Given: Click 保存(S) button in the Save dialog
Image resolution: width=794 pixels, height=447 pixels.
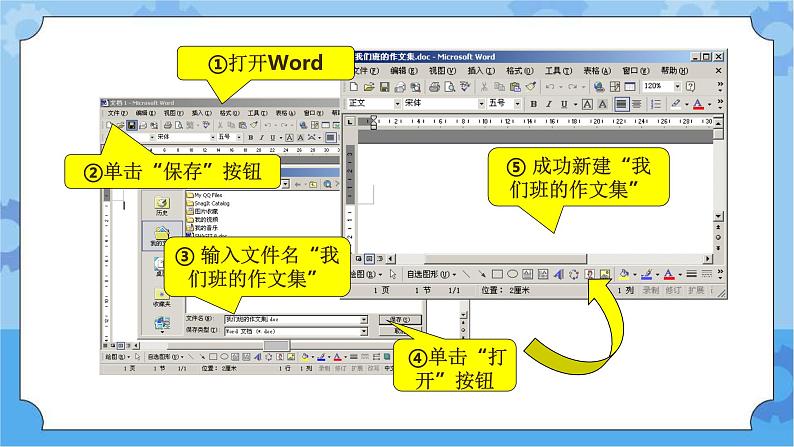Looking at the screenshot, I should click(401, 319).
